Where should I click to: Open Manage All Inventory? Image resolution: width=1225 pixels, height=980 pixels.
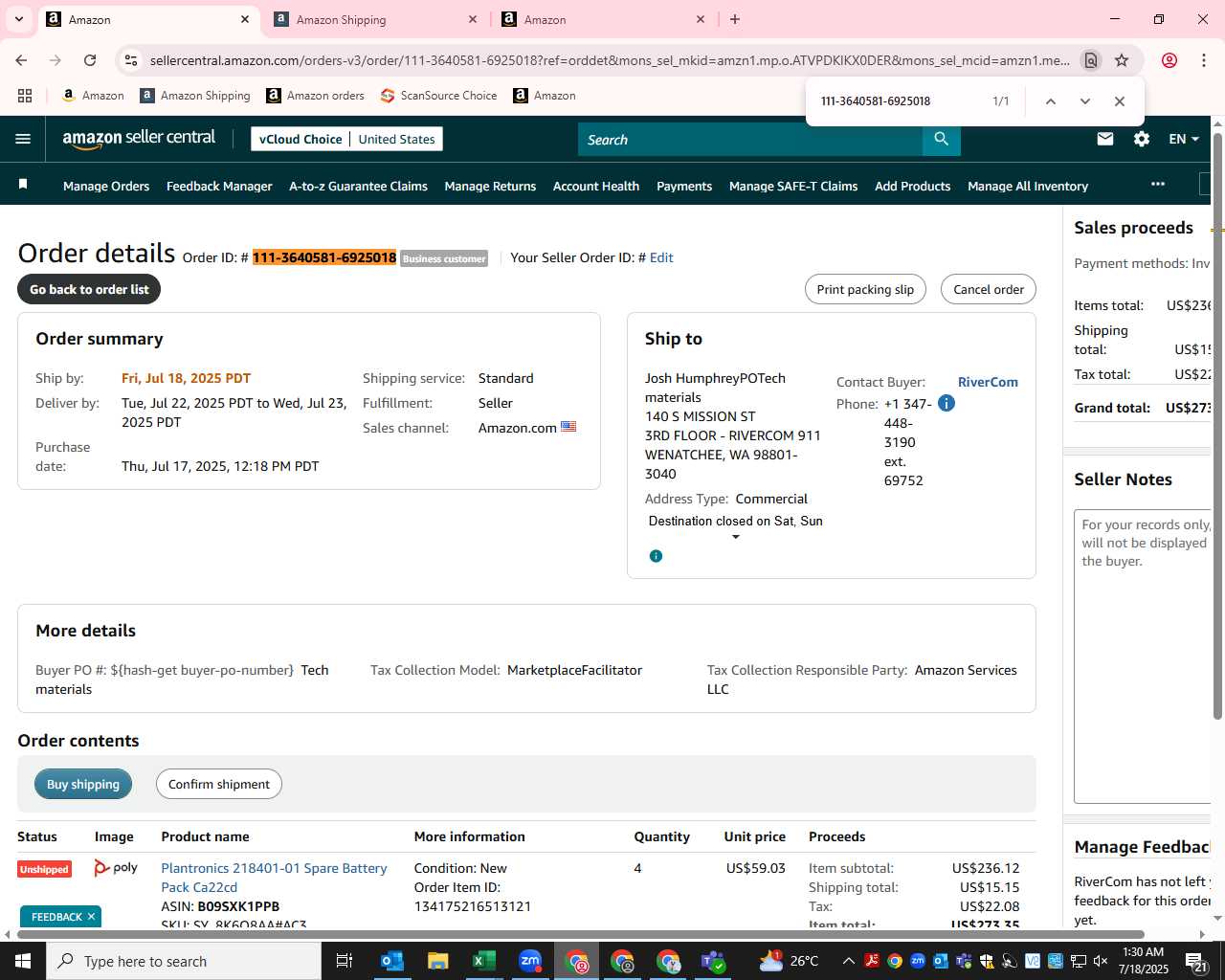click(x=1028, y=186)
